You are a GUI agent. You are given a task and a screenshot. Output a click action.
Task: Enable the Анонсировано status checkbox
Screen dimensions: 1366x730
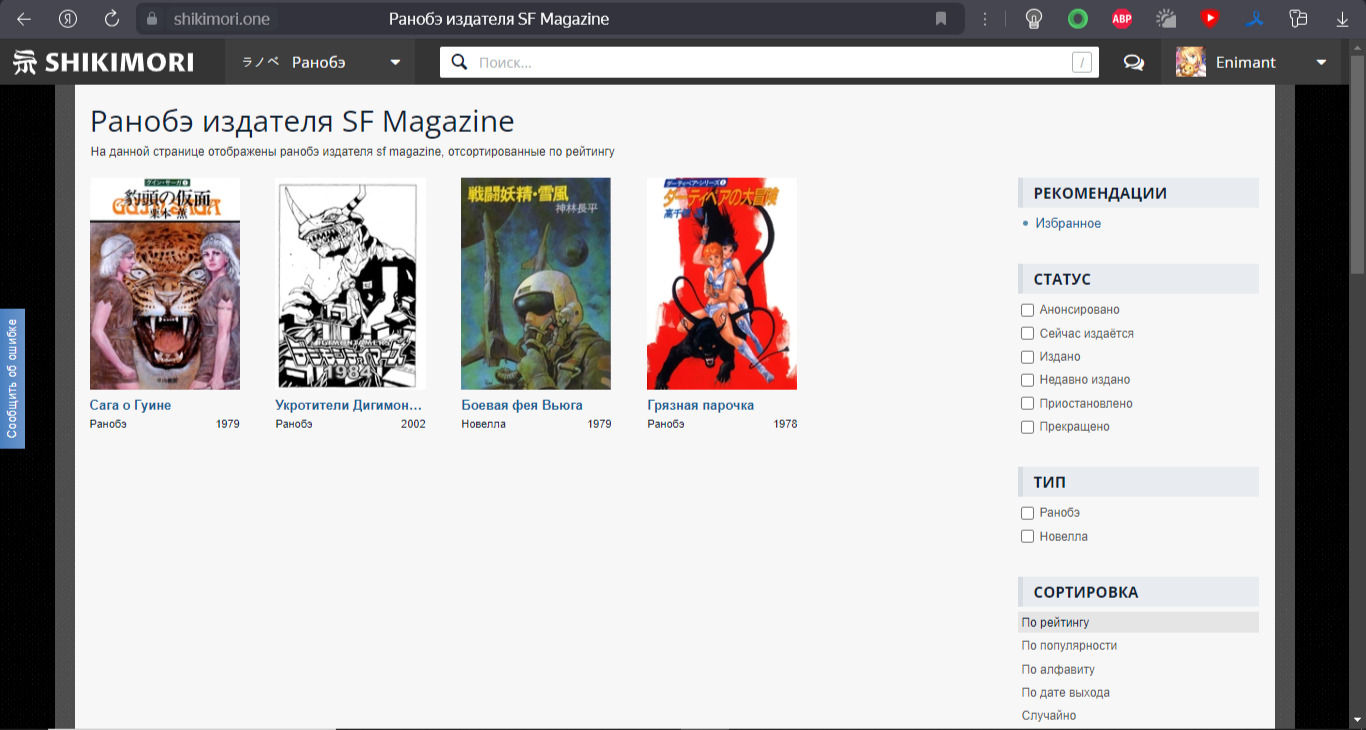(x=1027, y=310)
